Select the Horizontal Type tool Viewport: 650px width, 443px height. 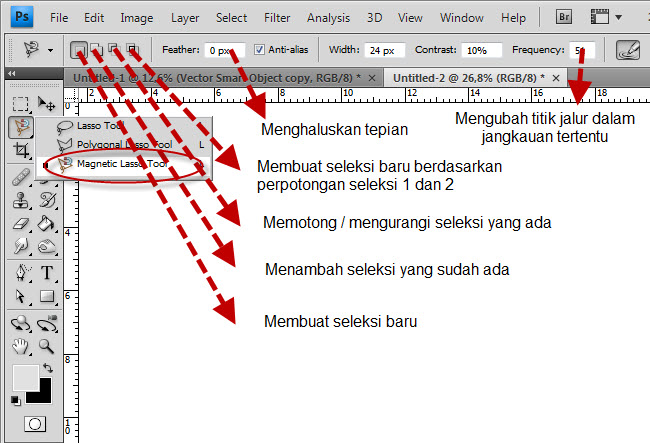click(x=47, y=273)
